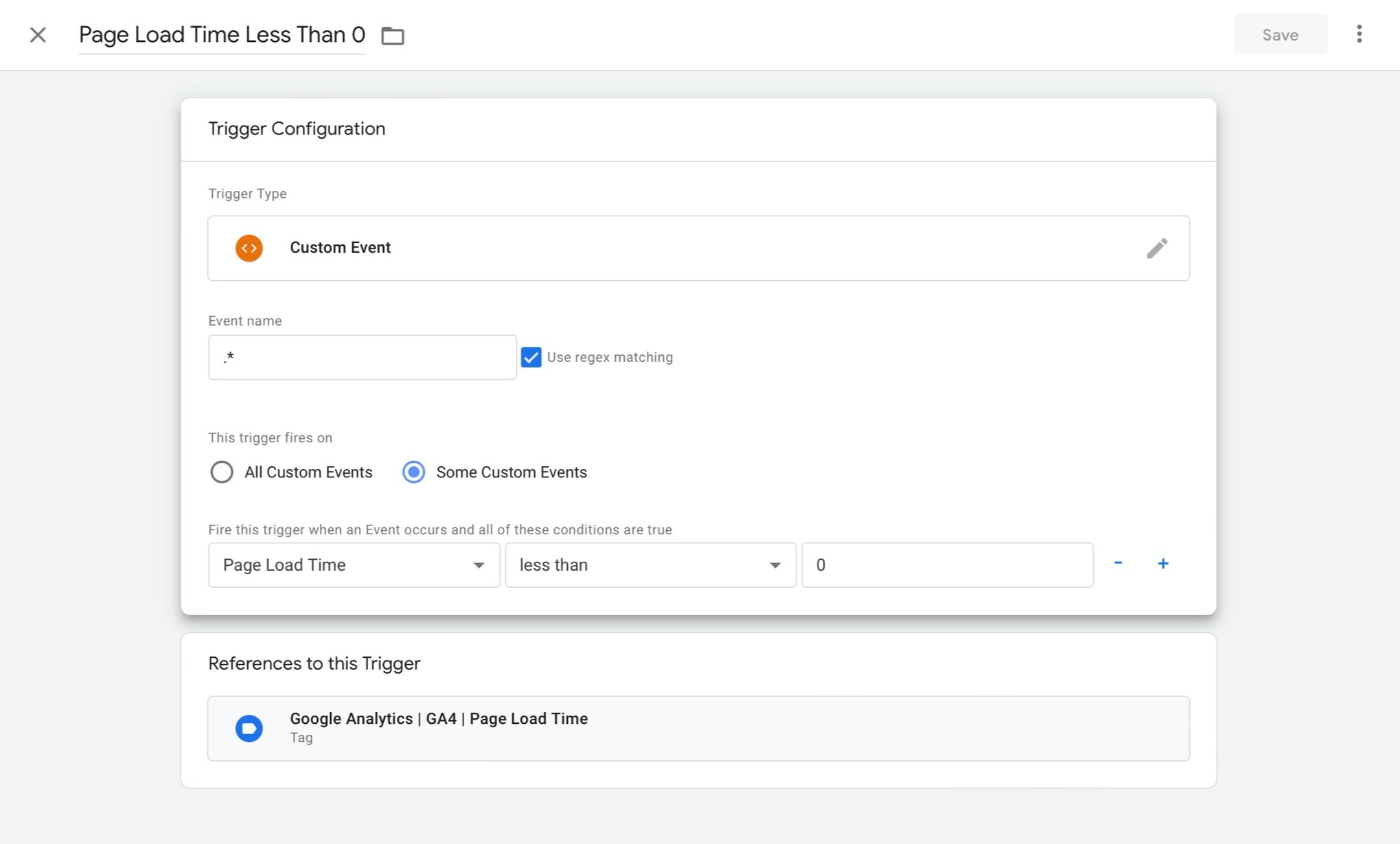
Task: Select the condition value field containing 0
Action: [947, 564]
